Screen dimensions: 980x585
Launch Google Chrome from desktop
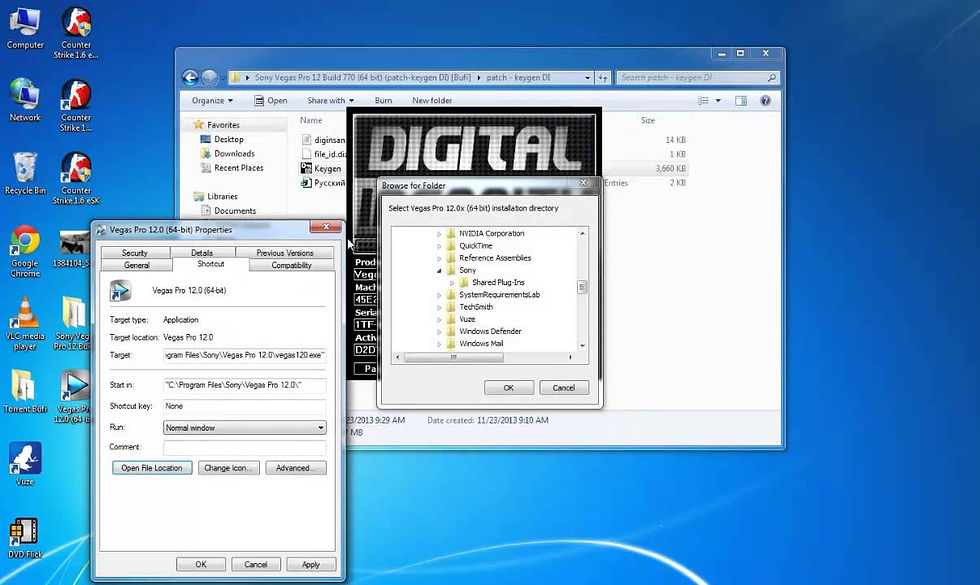click(25, 251)
